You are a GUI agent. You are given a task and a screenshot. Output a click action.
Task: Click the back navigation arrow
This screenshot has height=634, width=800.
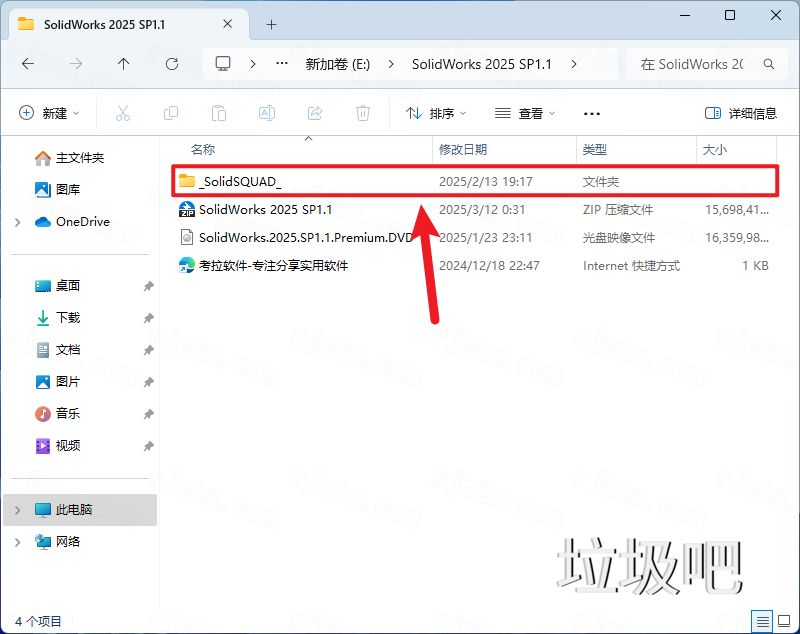coord(28,63)
